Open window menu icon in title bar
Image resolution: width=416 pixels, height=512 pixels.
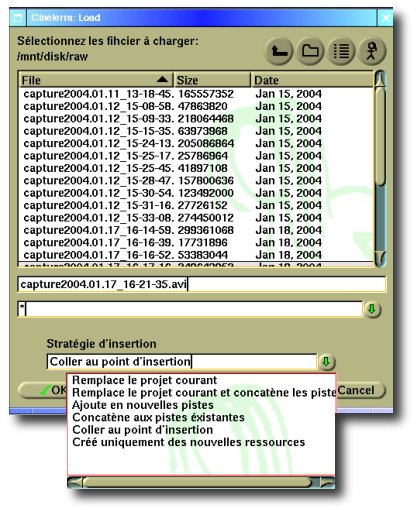[x=18, y=17]
